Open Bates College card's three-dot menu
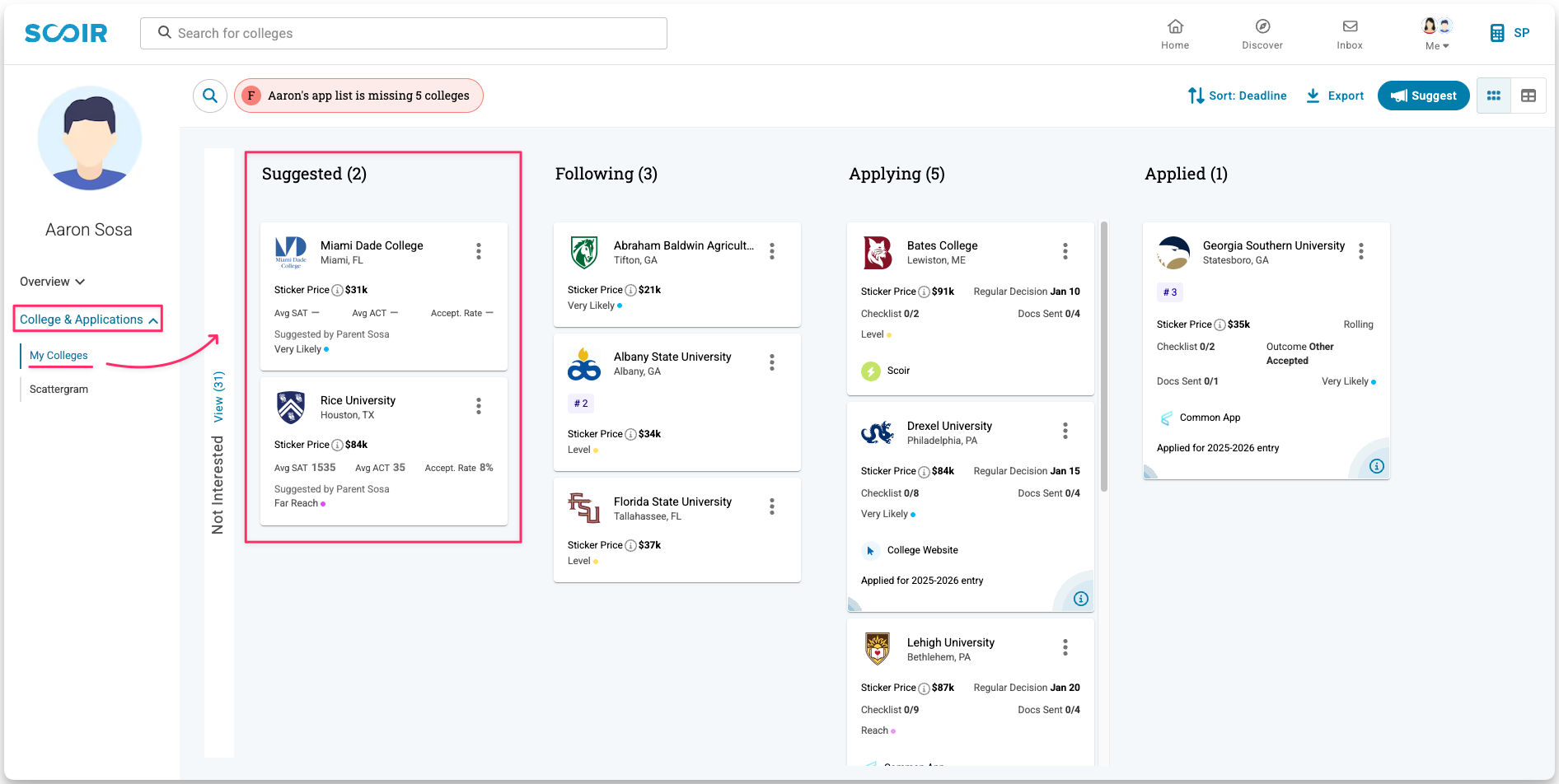Image resolution: width=1559 pixels, height=784 pixels. coord(1065,251)
